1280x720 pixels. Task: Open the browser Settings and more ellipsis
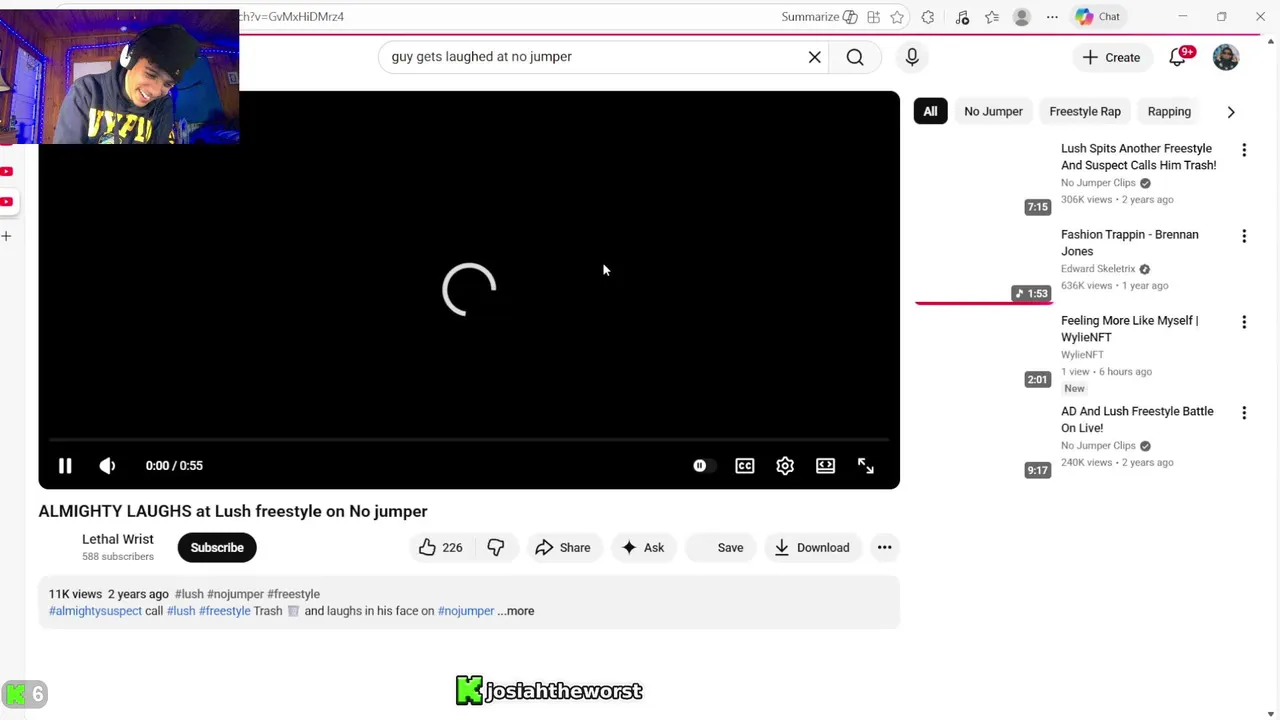[1052, 17]
